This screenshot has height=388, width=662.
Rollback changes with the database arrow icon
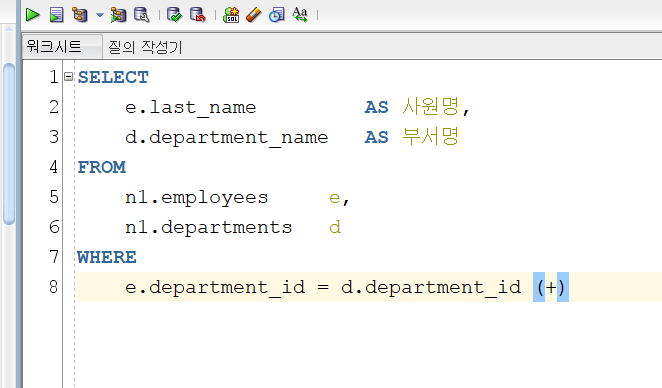[198, 15]
